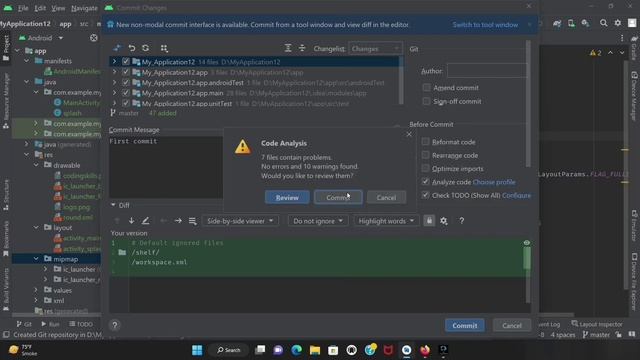
Task: Collapse the mipmap folder
Action: click(36, 259)
